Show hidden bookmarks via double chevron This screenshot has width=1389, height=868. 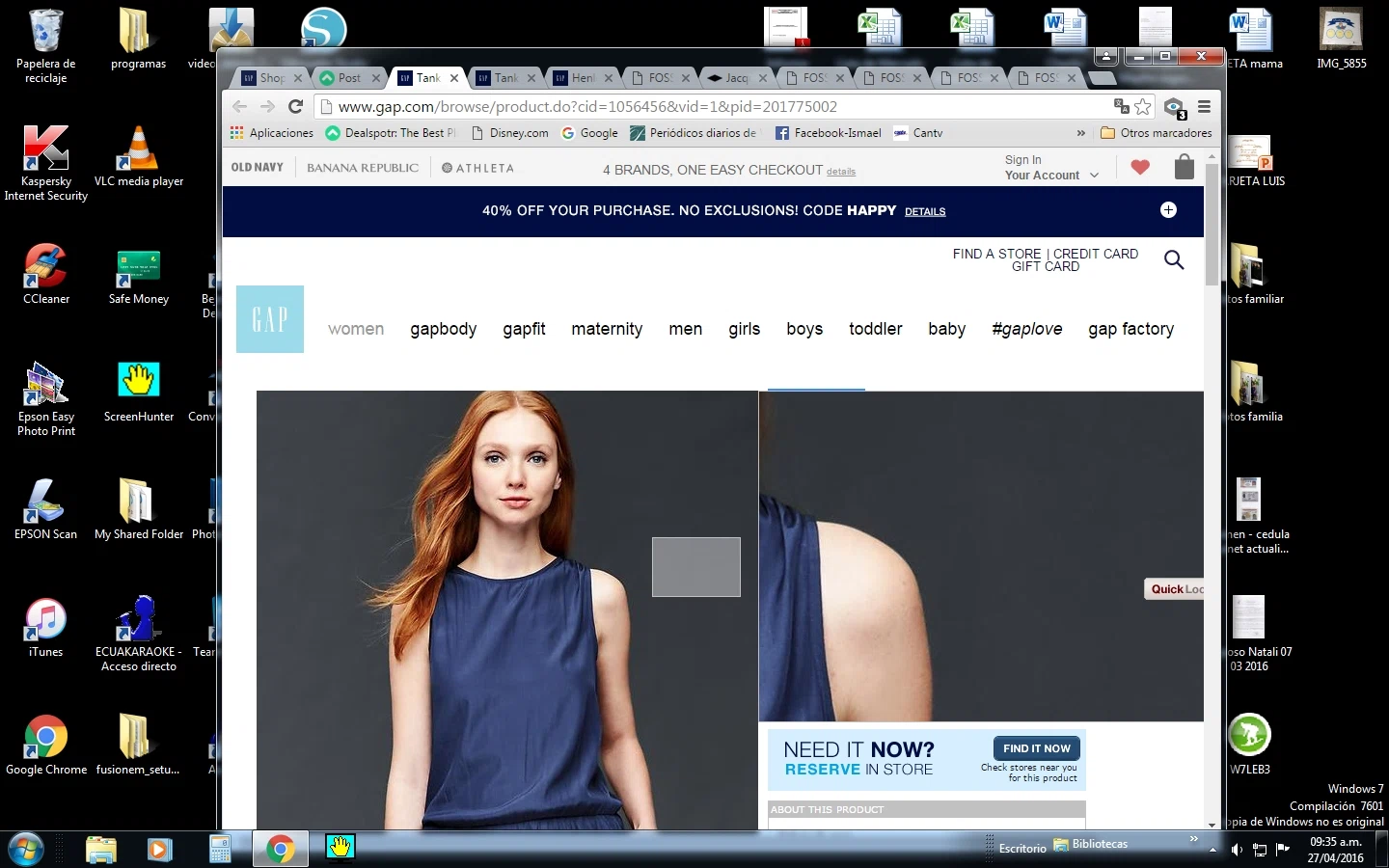point(1080,133)
